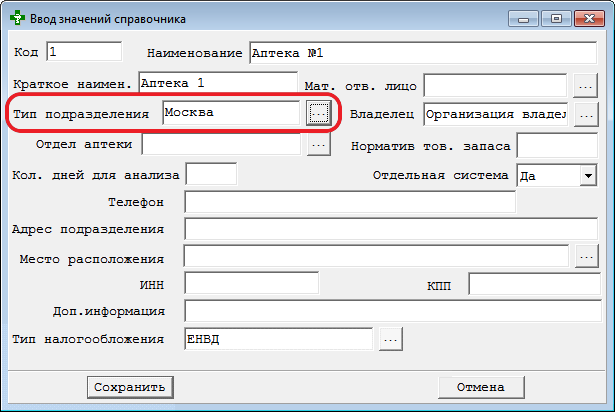Focus the Адрес подразделения input field
The image size is (615, 412).
[x=391, y=229]
